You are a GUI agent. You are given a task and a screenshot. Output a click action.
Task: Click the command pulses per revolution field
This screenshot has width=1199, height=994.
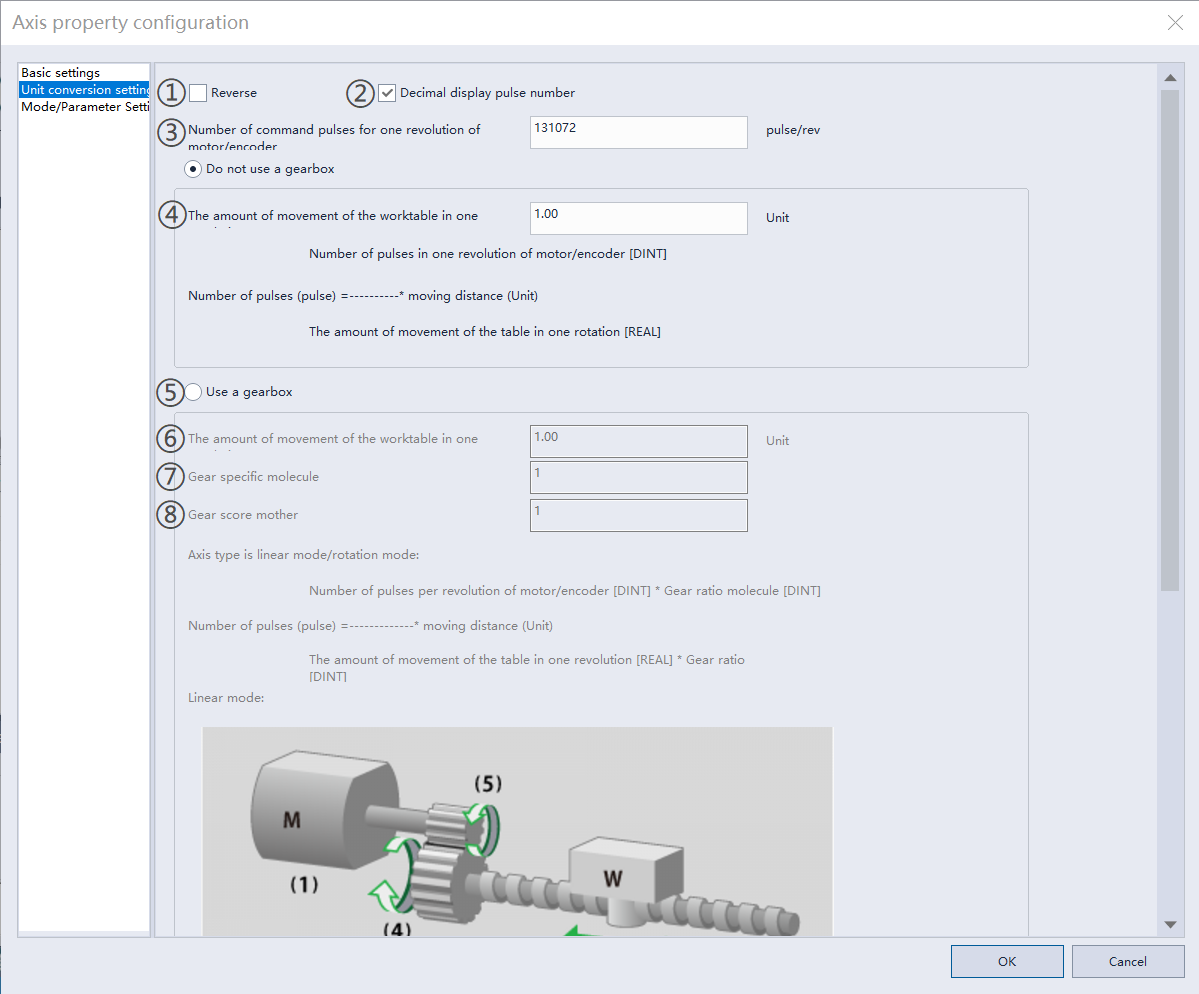(638, 132)
